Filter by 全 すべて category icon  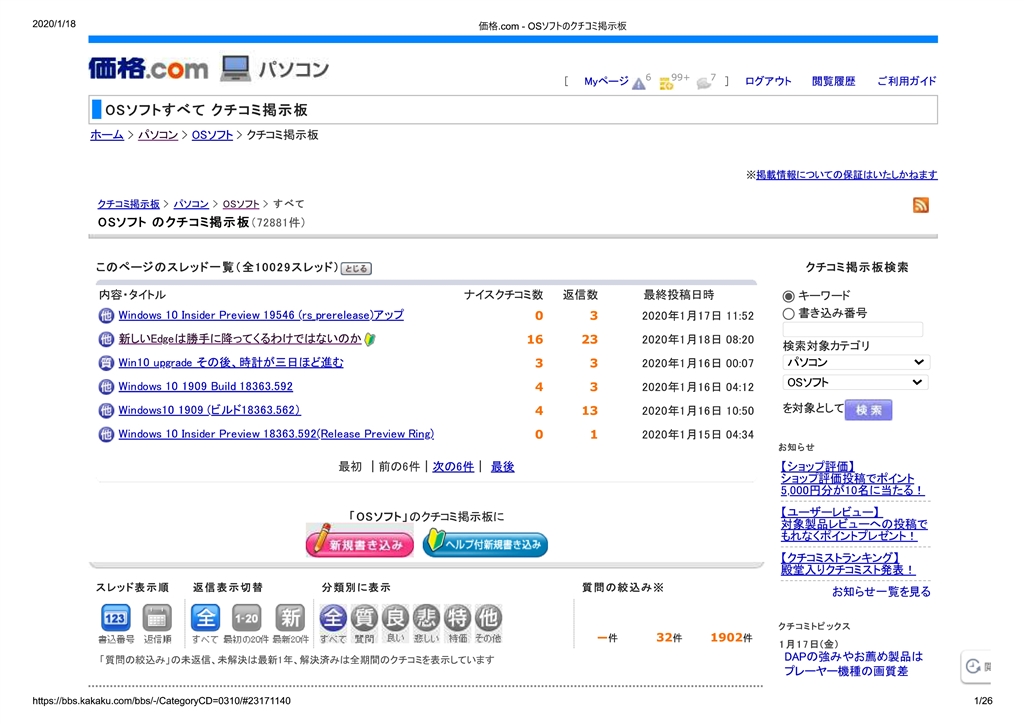[332, 618]
